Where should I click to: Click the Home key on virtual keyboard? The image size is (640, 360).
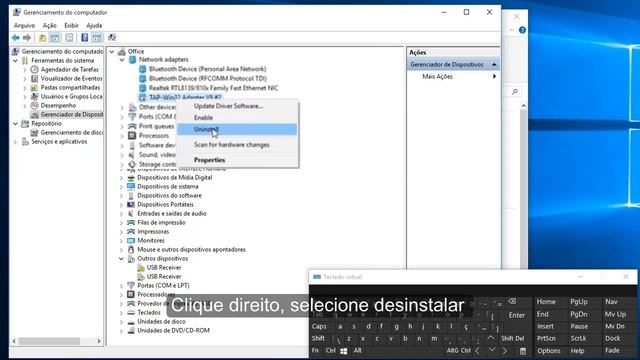[546, 302]
